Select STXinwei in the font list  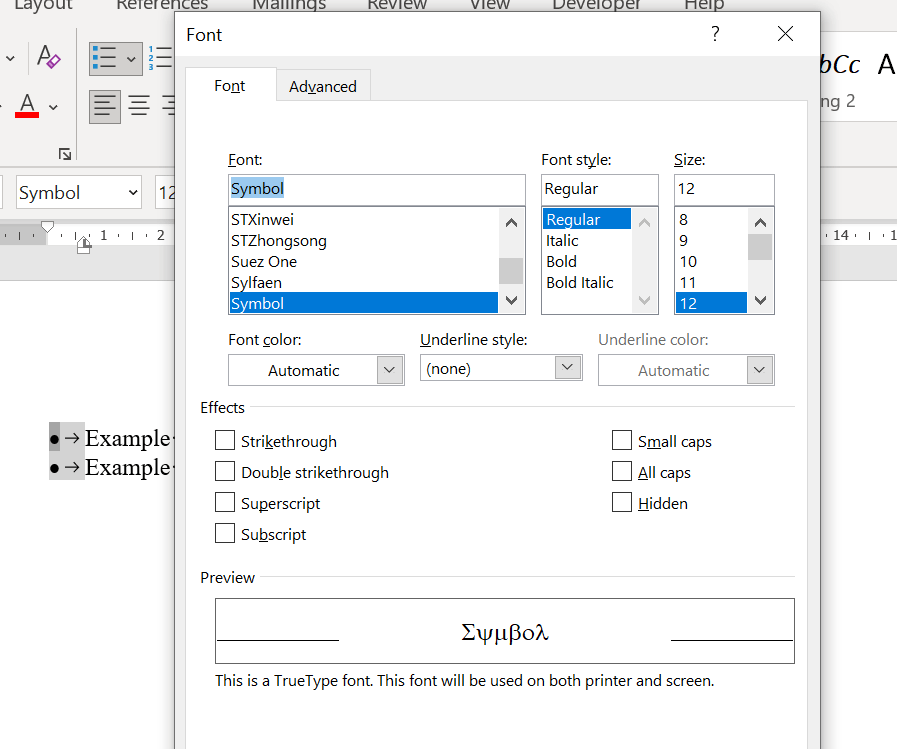(x=364, y=220)
